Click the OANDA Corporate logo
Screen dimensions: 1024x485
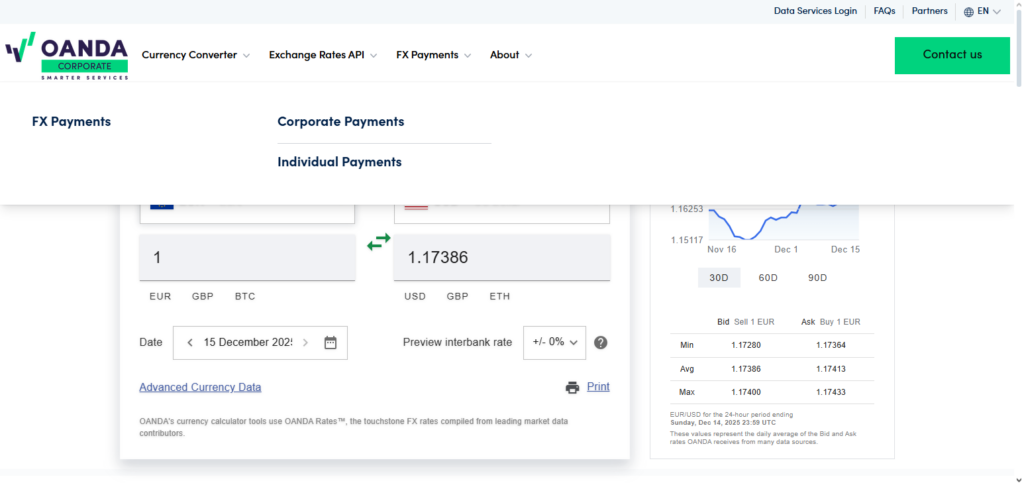(x=67, y=55)
